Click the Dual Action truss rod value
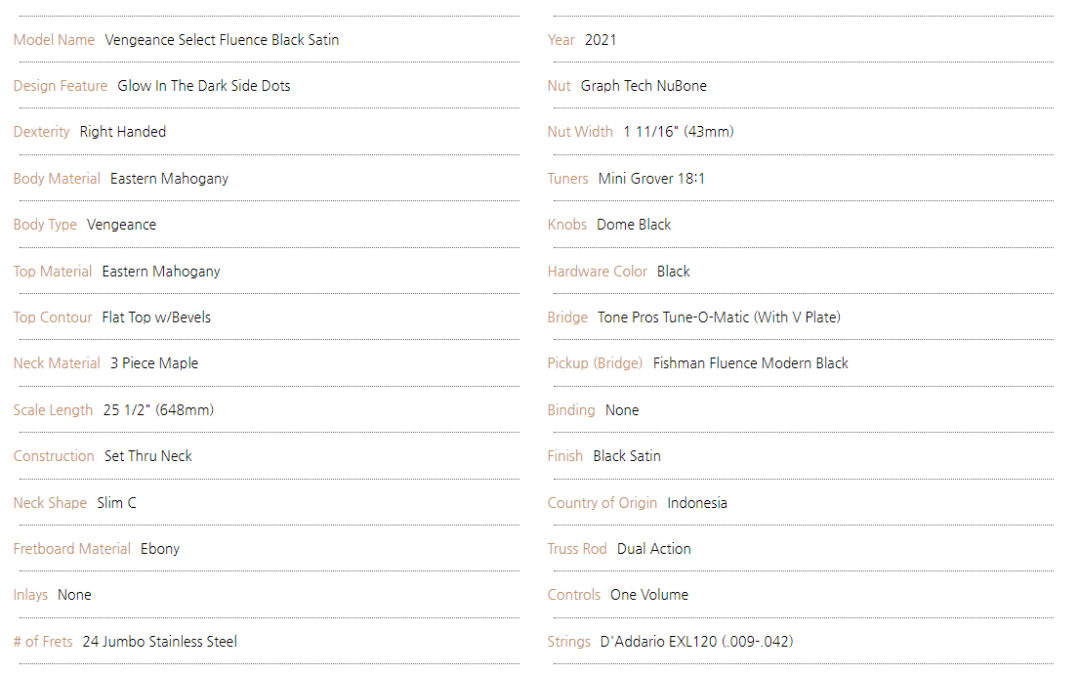 tap(654, 549)
